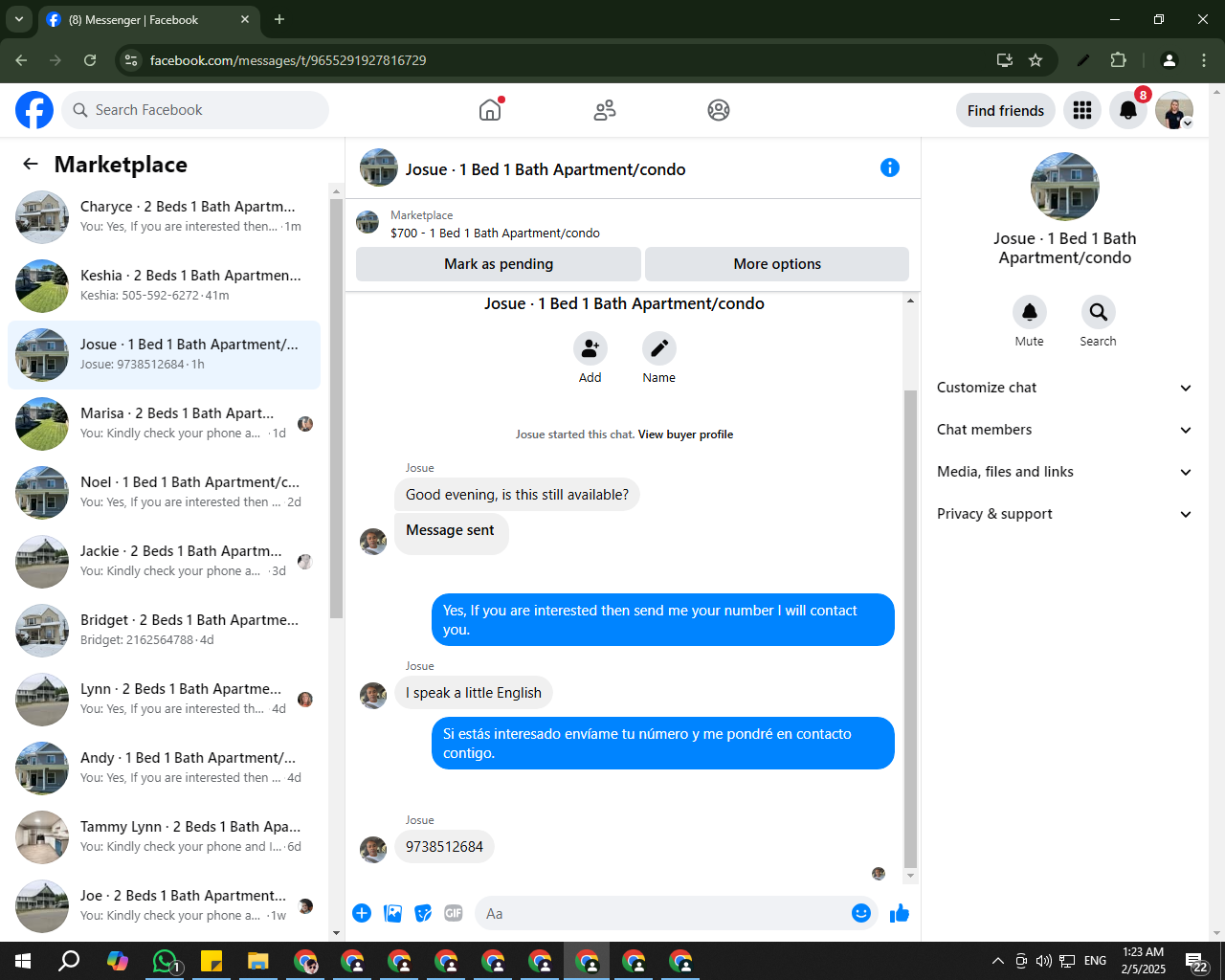Open Facebook home via logo
1225x980 pixels.
click(x=34, y=110)
